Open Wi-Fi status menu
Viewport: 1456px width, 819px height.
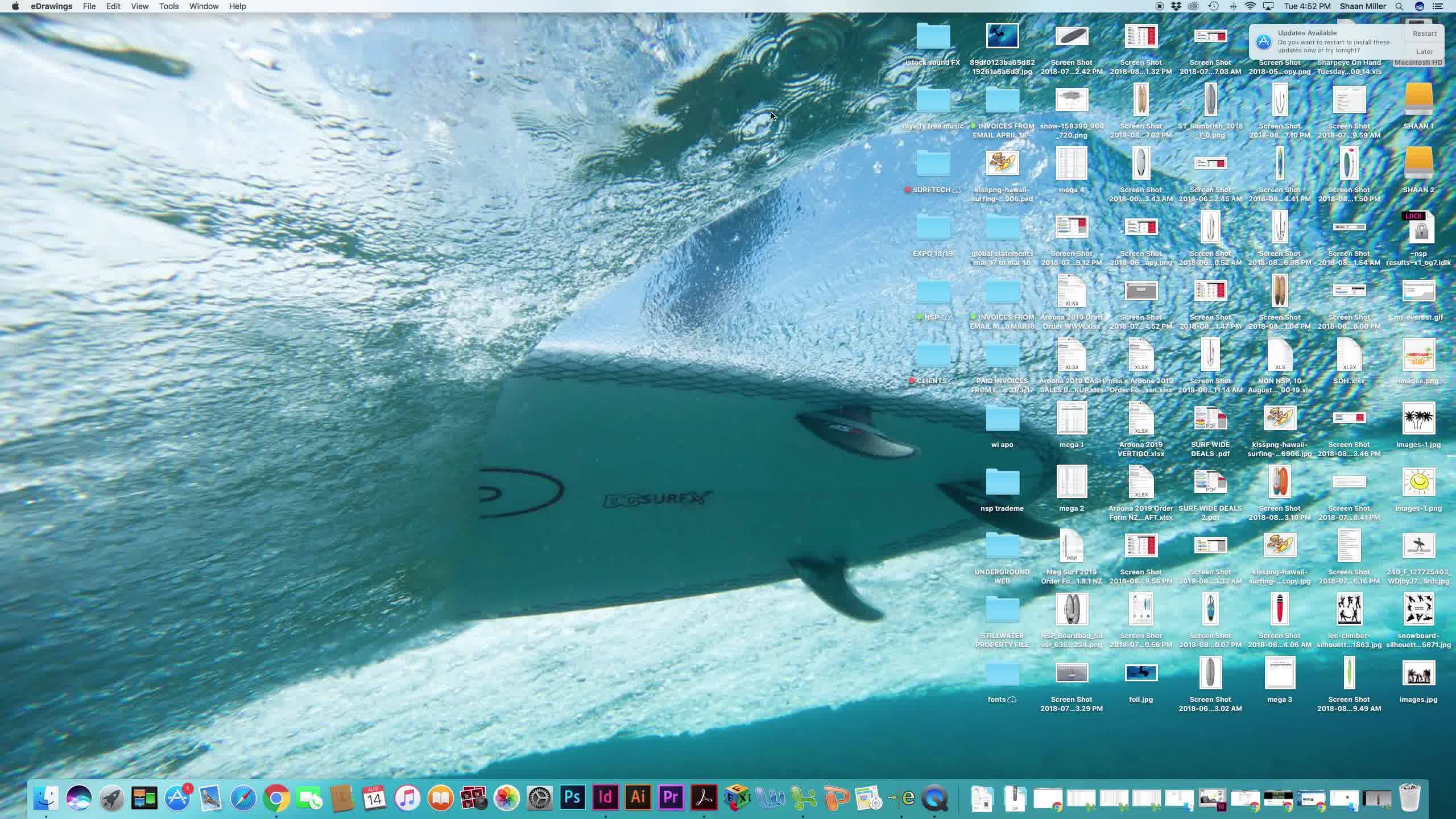[1250, 6]
